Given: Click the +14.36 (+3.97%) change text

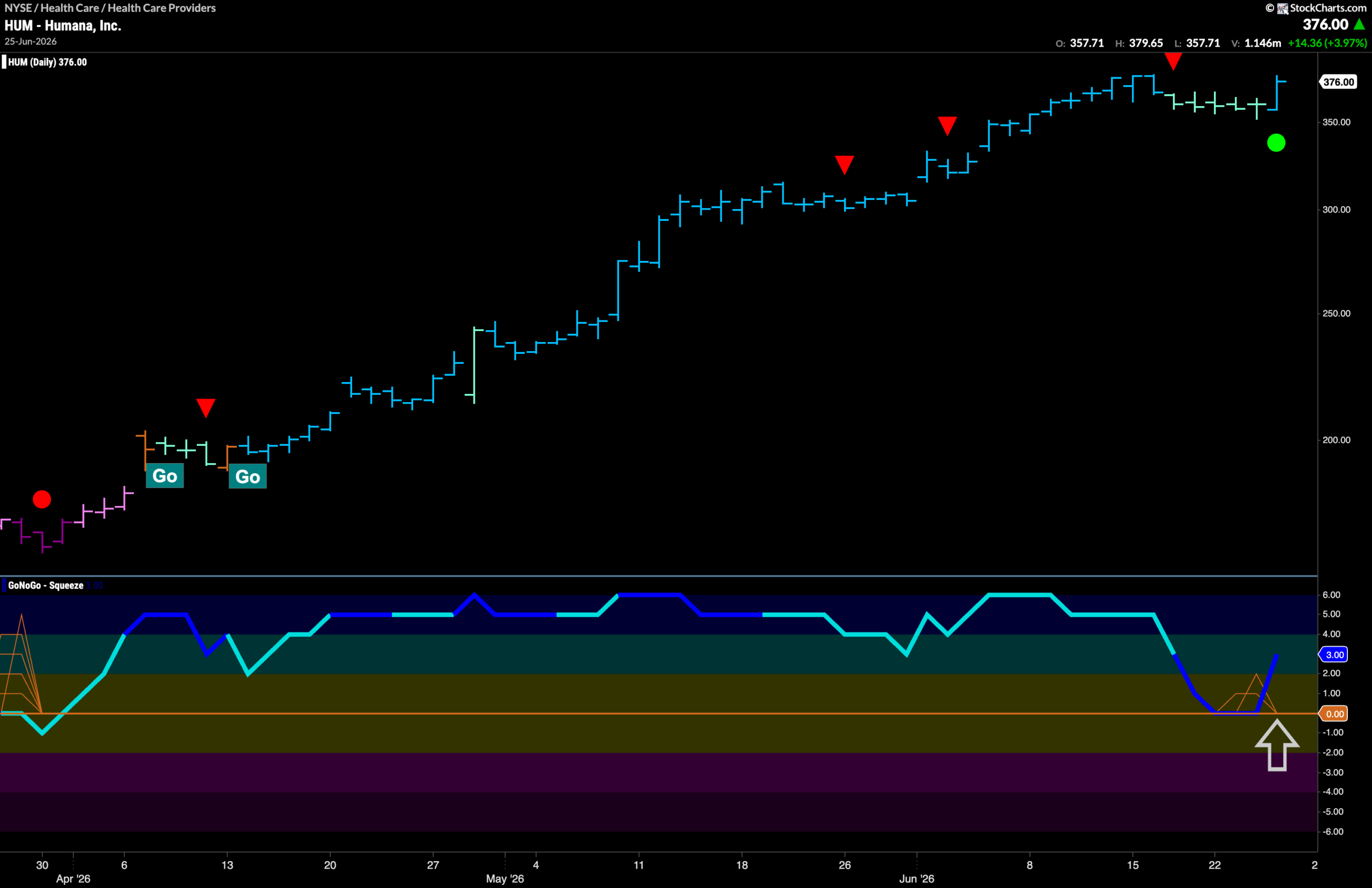Looking at the screenshot, I should 1327,43.
